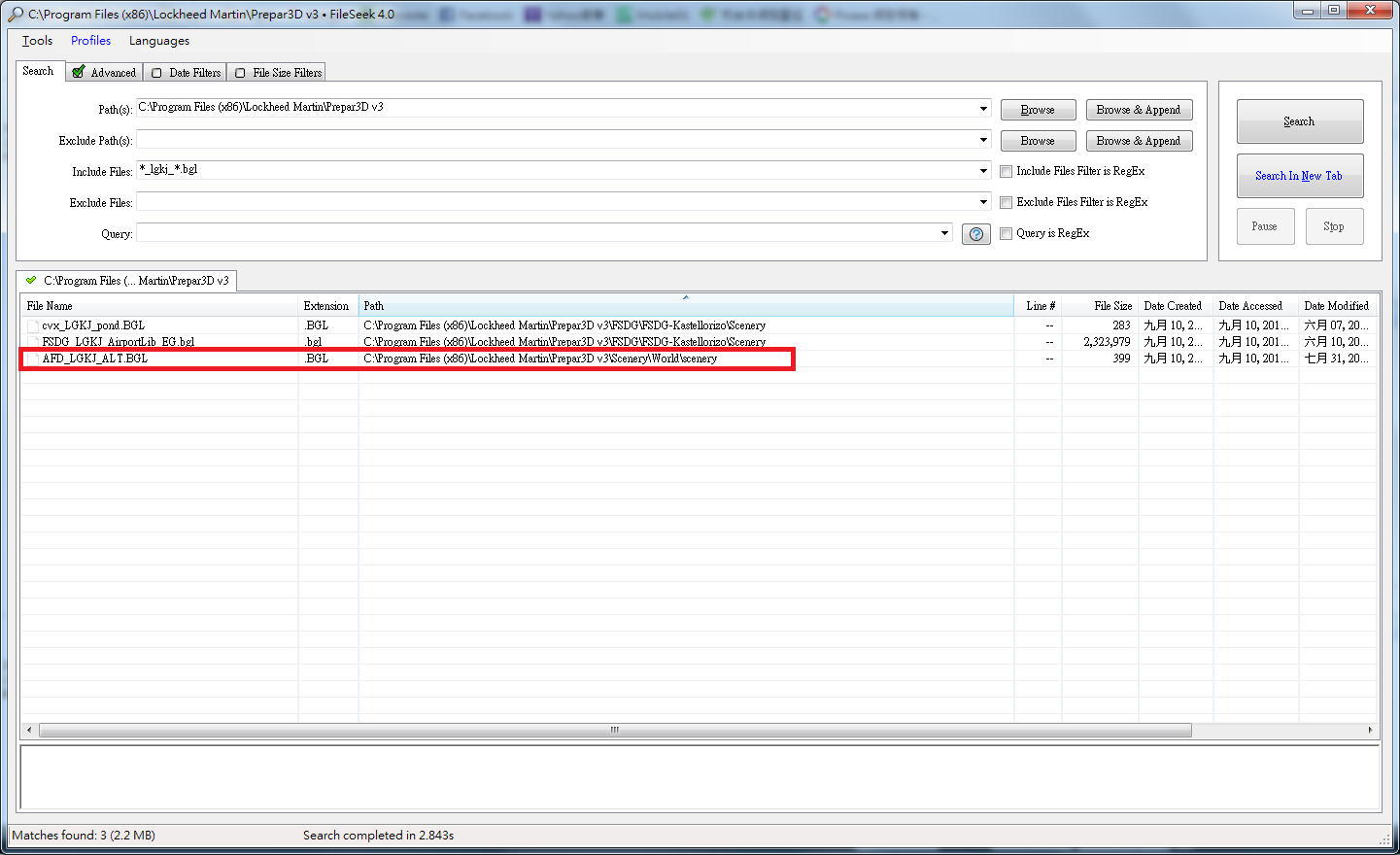Click left arrow of horizontal scrollbar
This screenshot has width=1400, height=855.
click(x=29, y=730)
